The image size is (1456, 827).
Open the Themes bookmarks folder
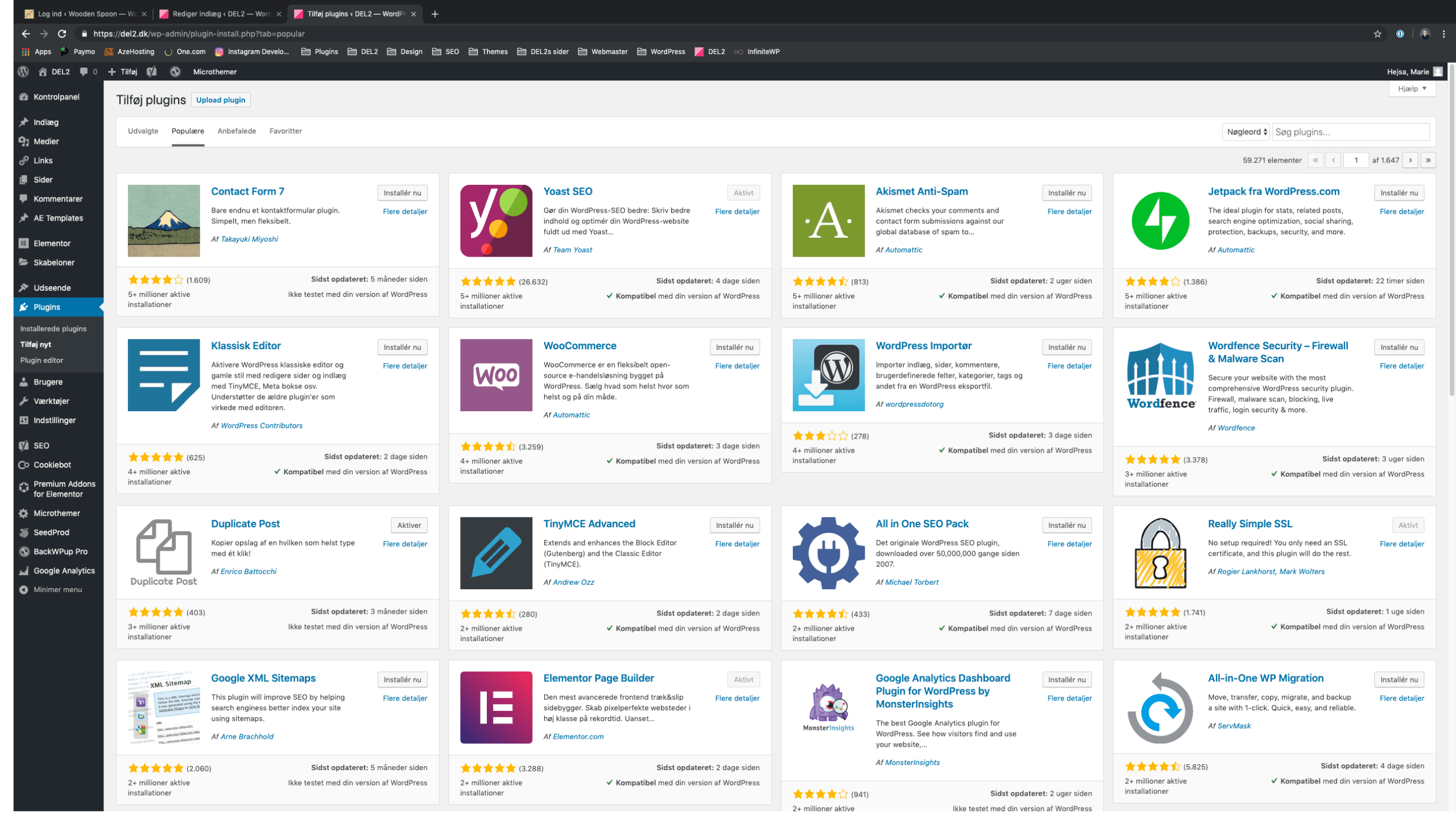[x=488, y=51]
